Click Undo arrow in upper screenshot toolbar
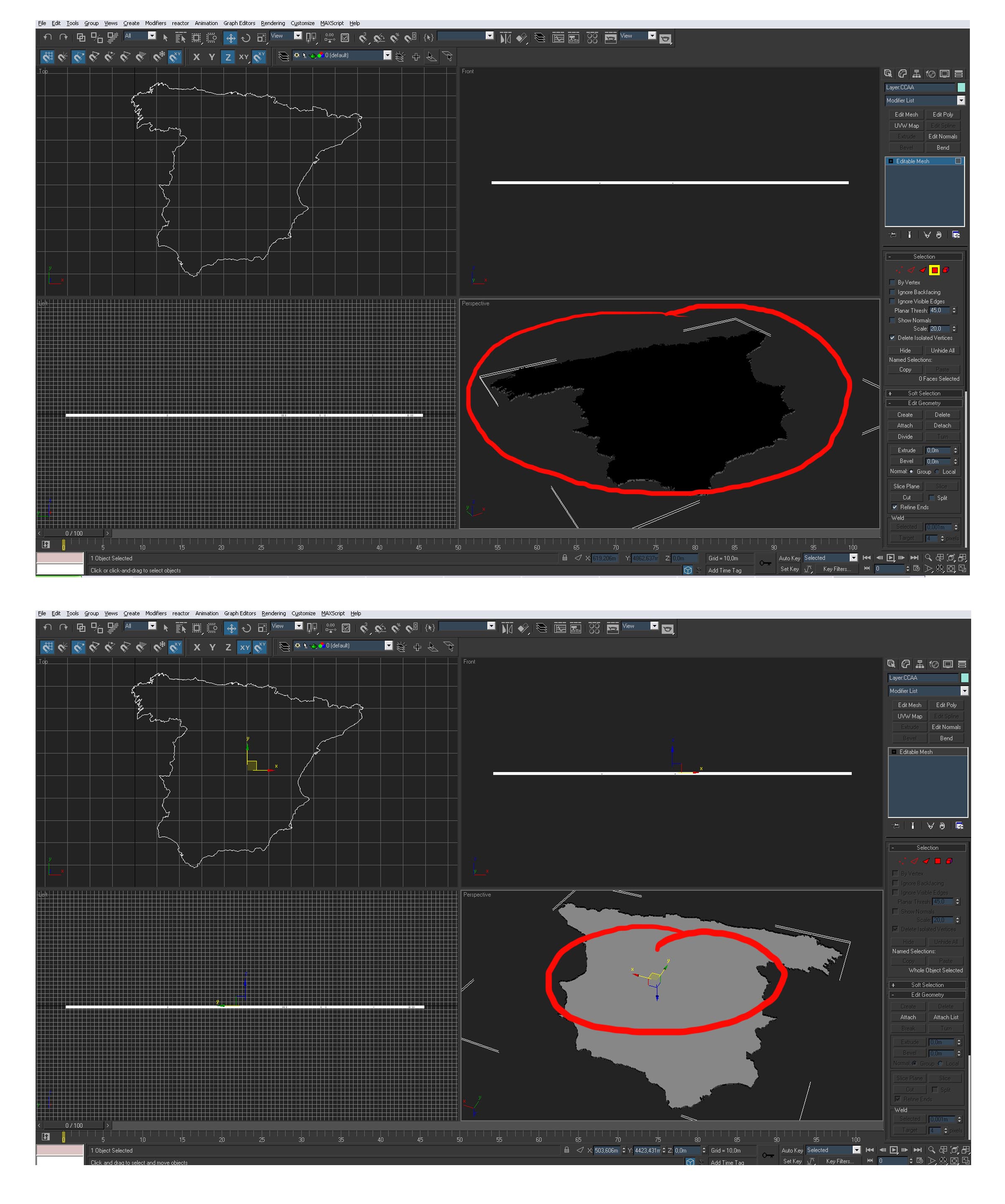 [48, 37]
